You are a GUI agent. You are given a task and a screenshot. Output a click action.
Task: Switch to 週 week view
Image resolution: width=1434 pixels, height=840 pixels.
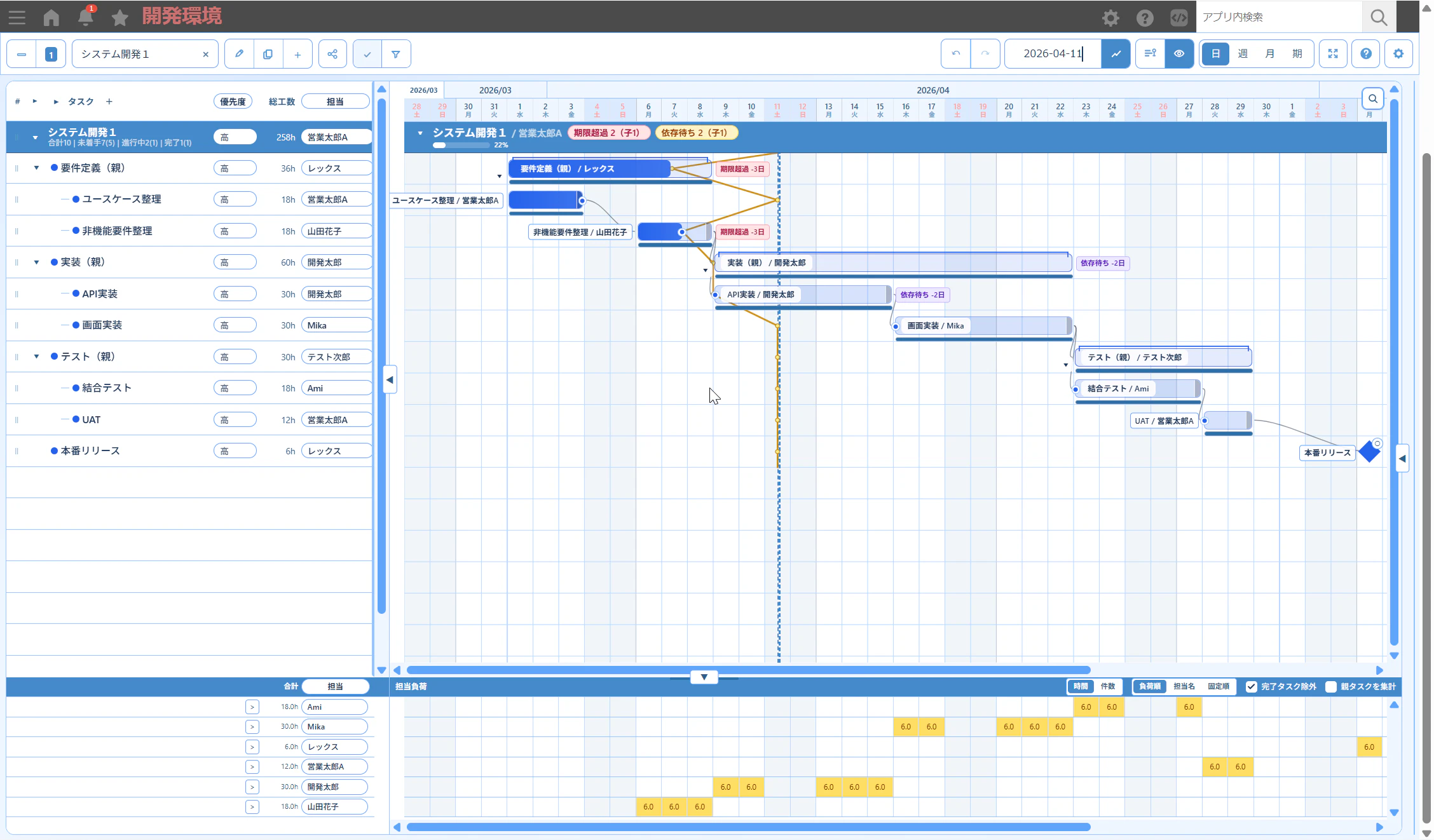(x=1243, y=54)
